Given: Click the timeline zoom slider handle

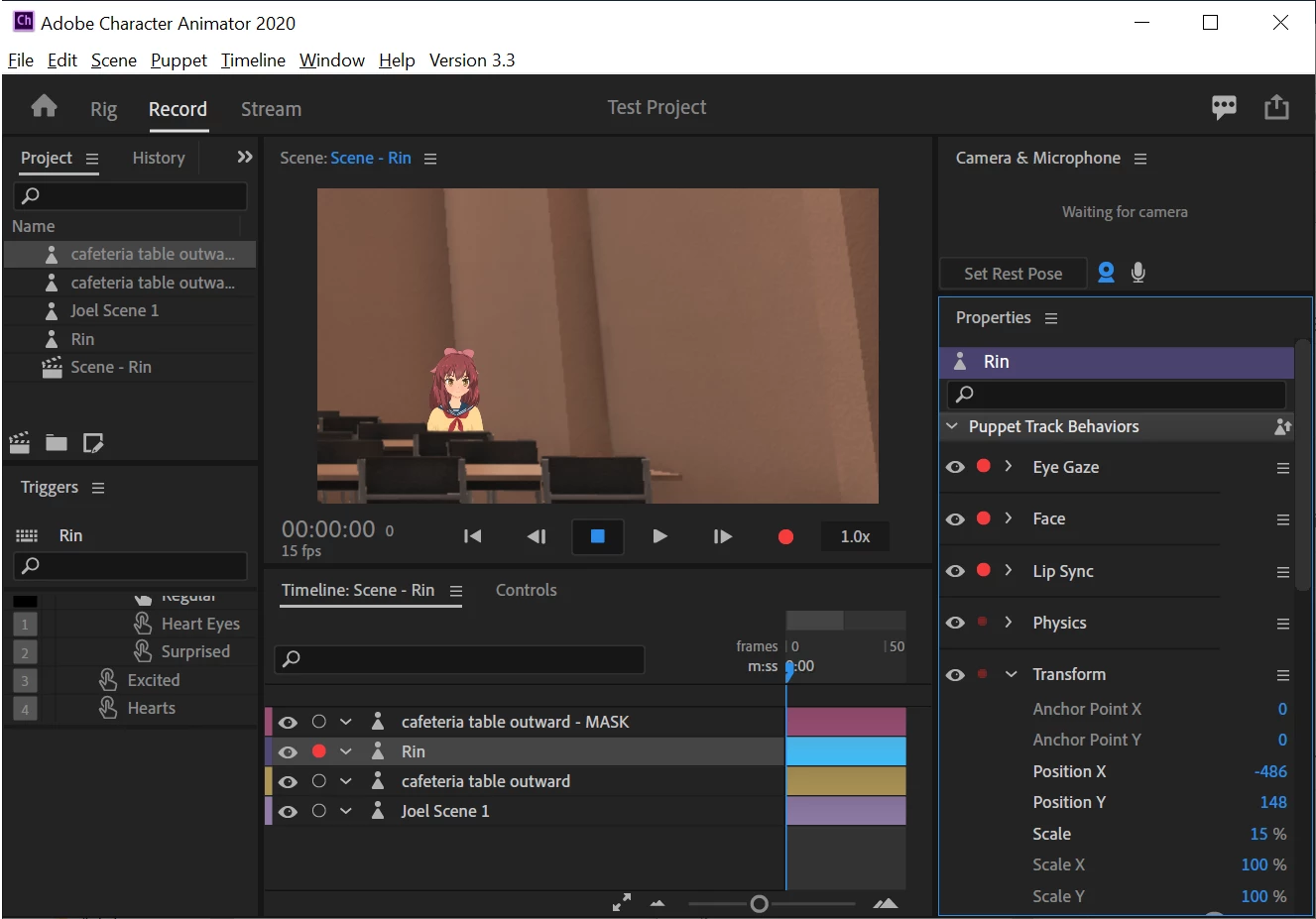Looking at the screenshot, I should [x=759, y=904].
